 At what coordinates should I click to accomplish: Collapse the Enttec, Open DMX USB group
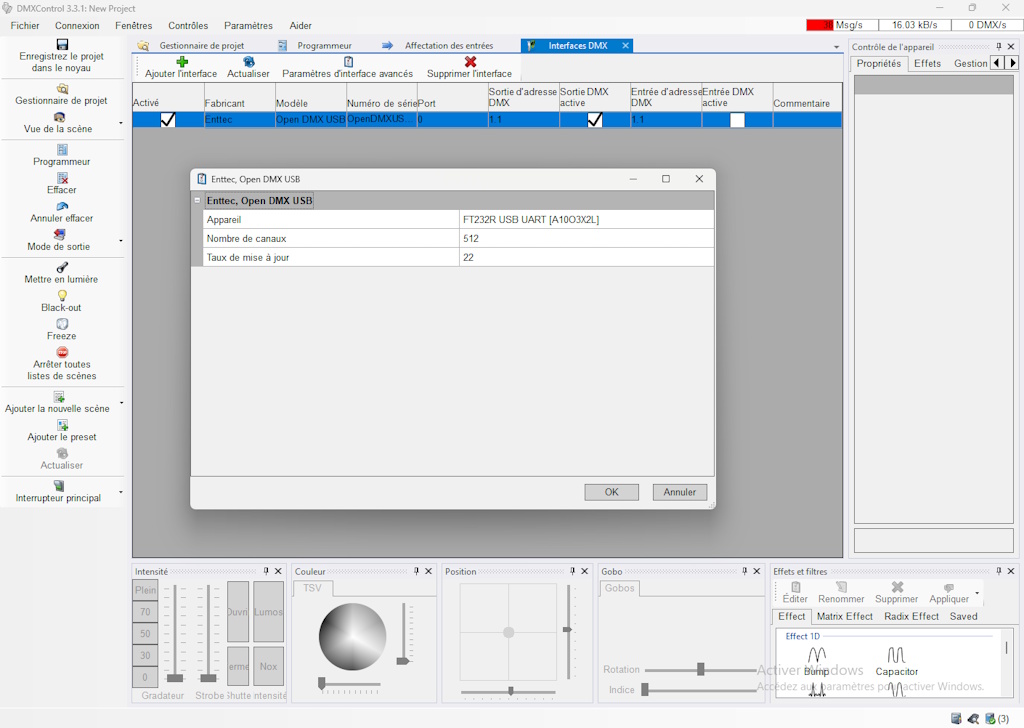click(197, 201)
